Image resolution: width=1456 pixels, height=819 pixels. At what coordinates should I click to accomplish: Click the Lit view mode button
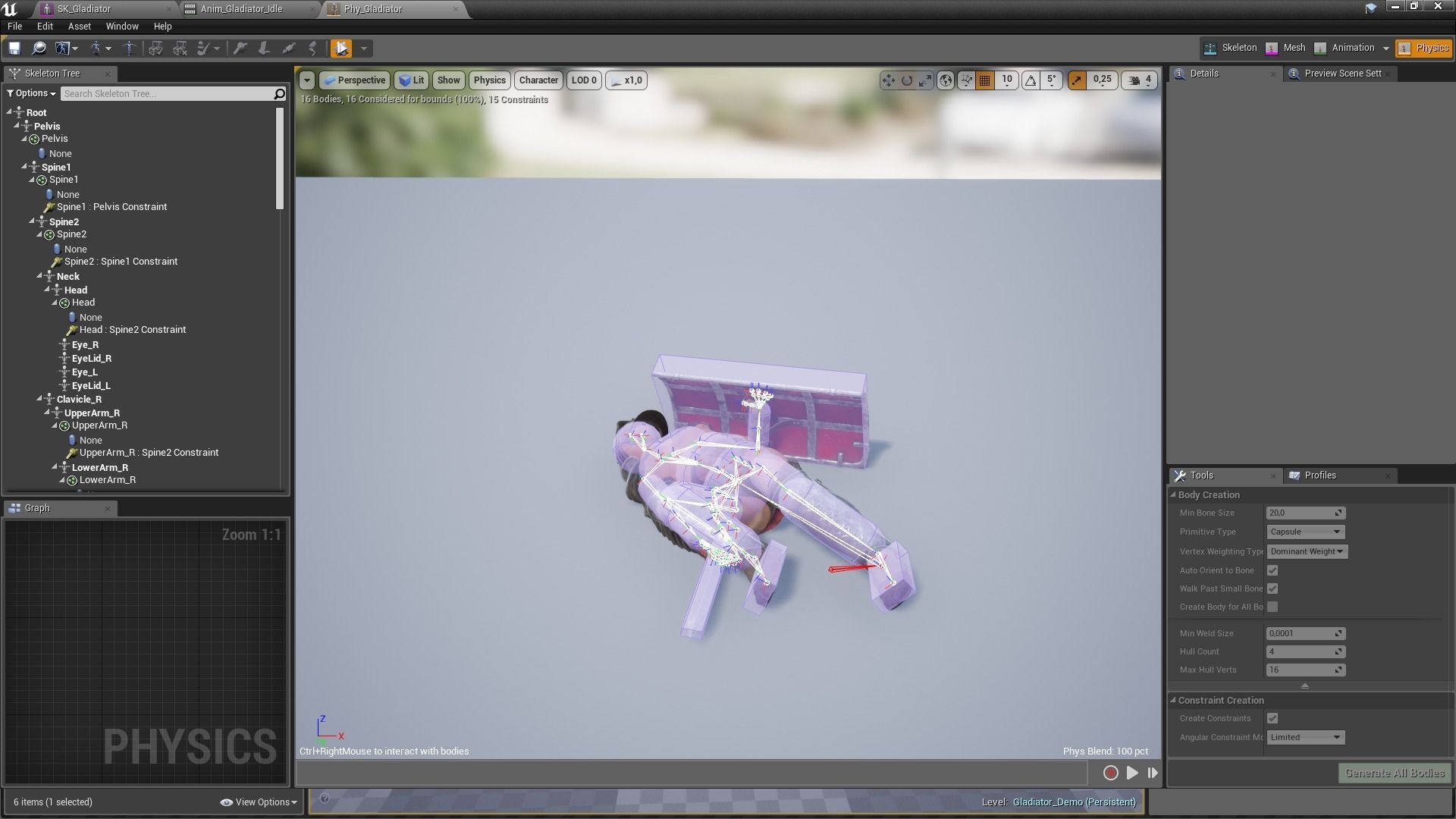(x=412, y=80)
